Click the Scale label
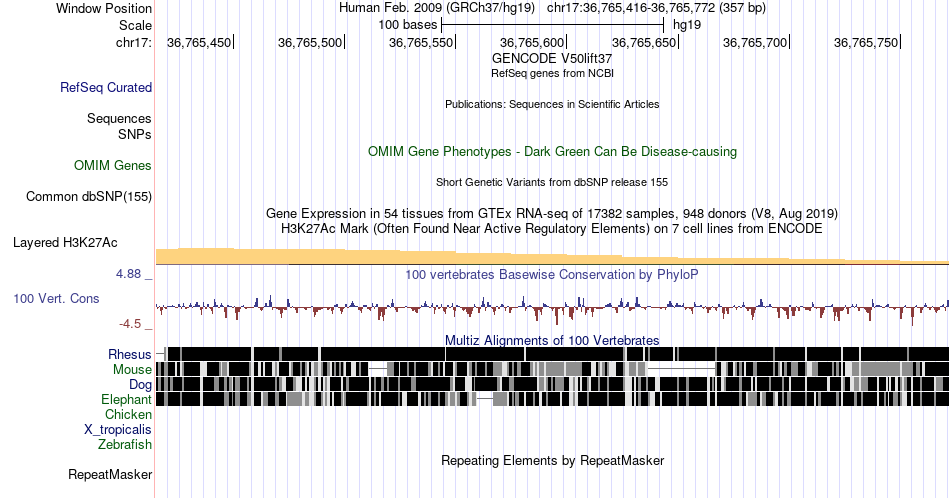Screen dimensions: 950x498 135,25
